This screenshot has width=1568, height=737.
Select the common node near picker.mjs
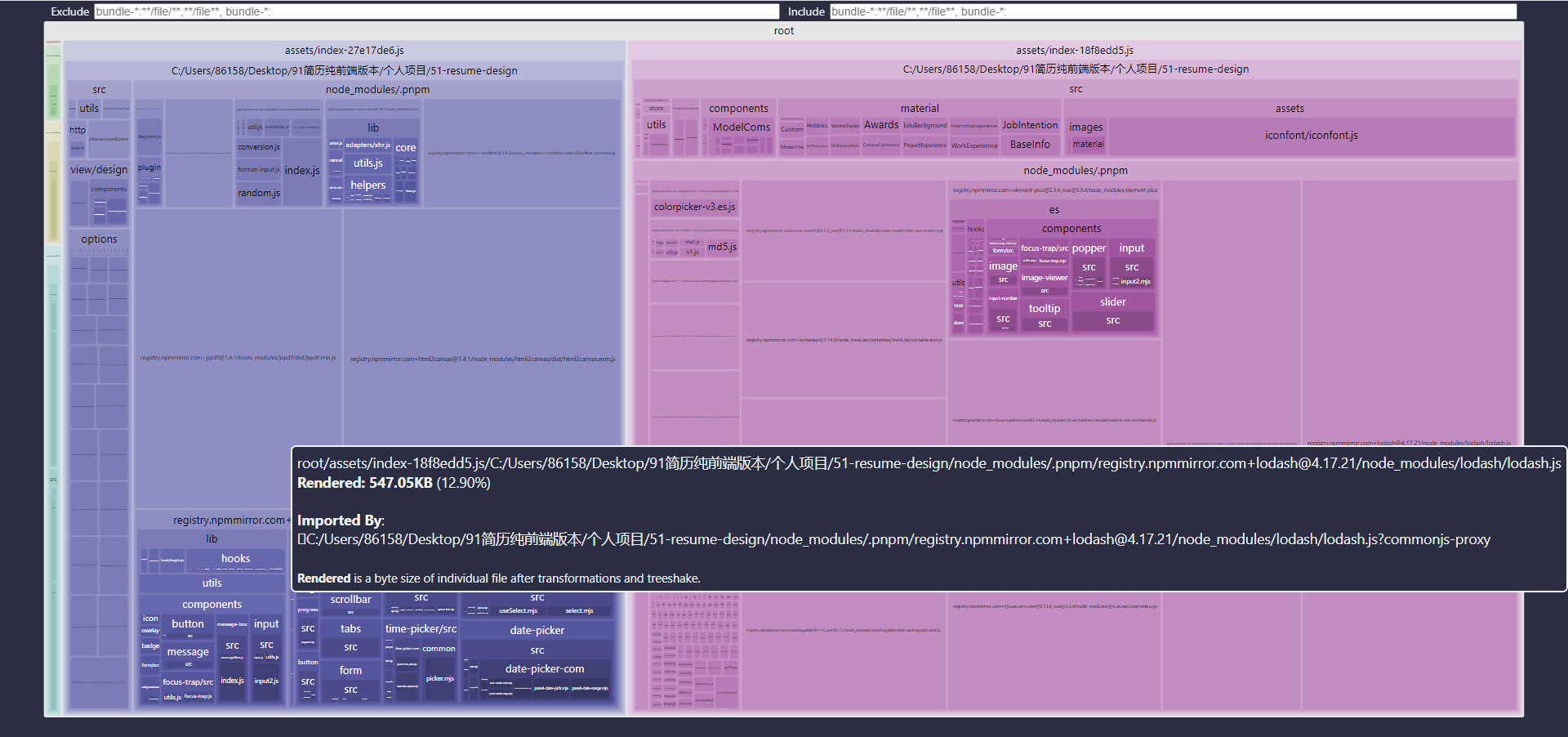pos(439,649)
